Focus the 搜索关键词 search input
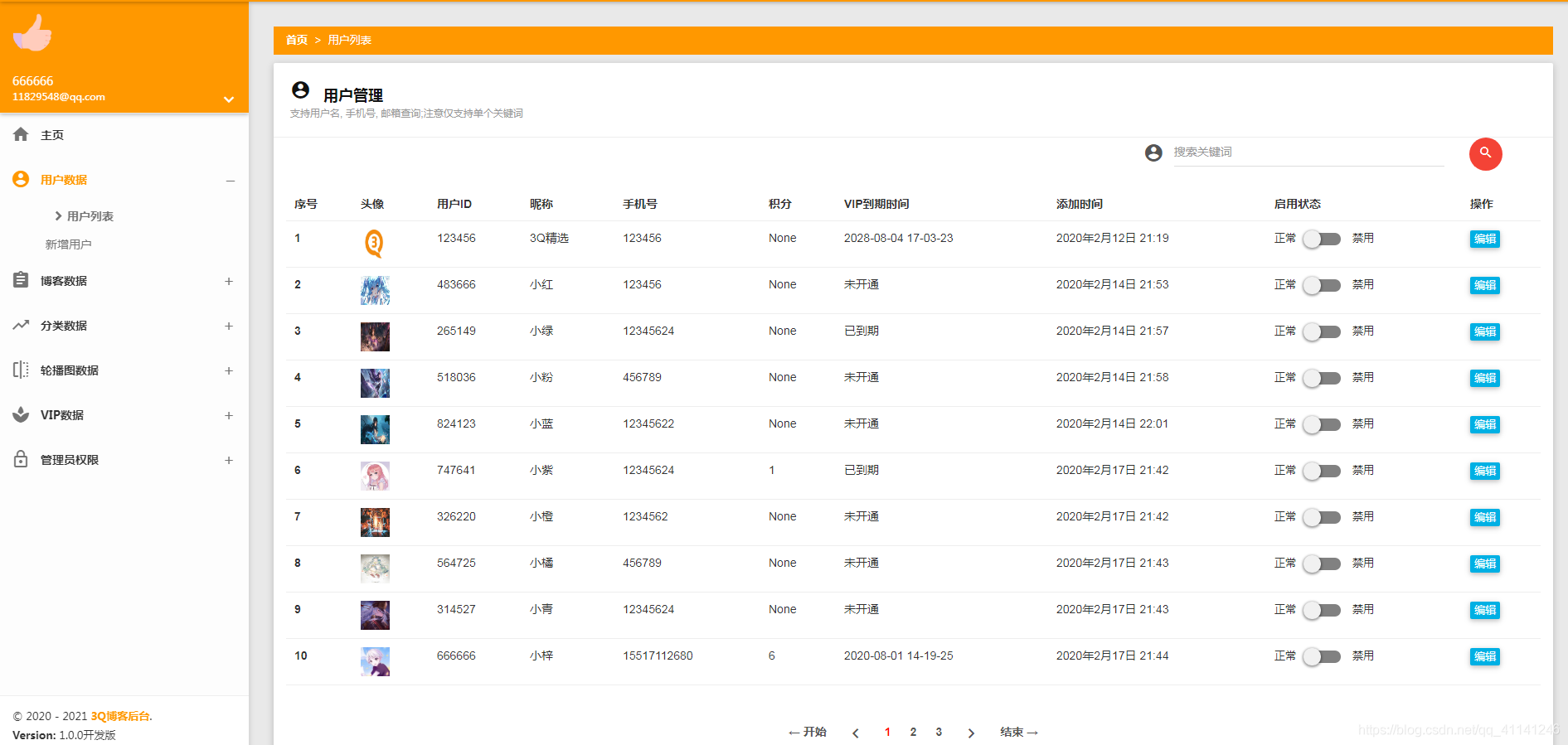 coord(1308,152)
